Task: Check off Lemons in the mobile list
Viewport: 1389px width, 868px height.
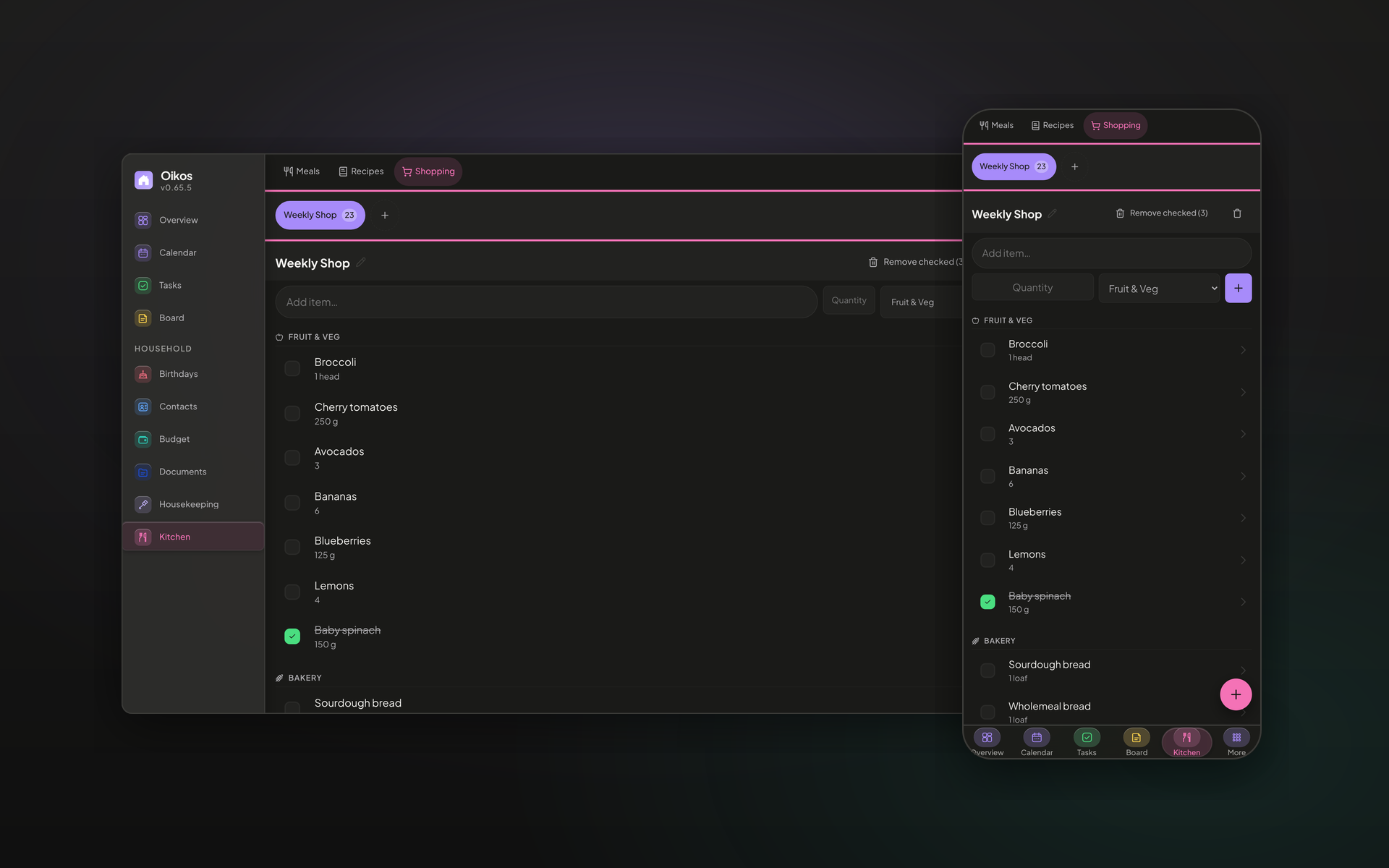Action: click(987, 560)
